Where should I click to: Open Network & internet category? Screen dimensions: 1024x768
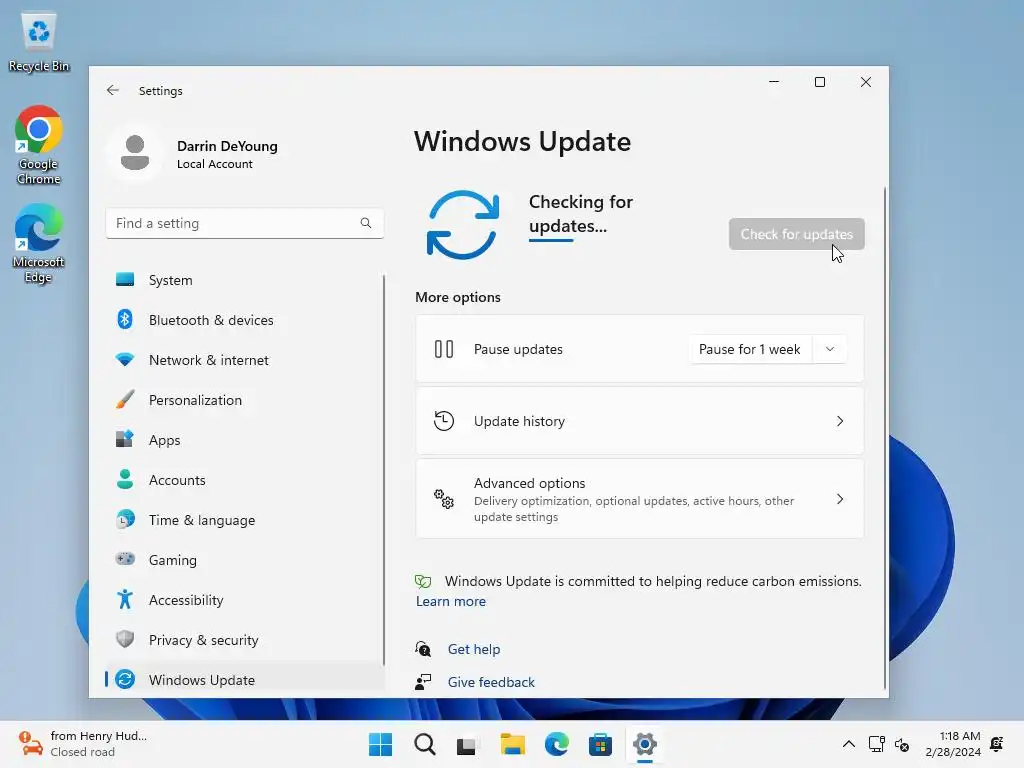[245, 360]
